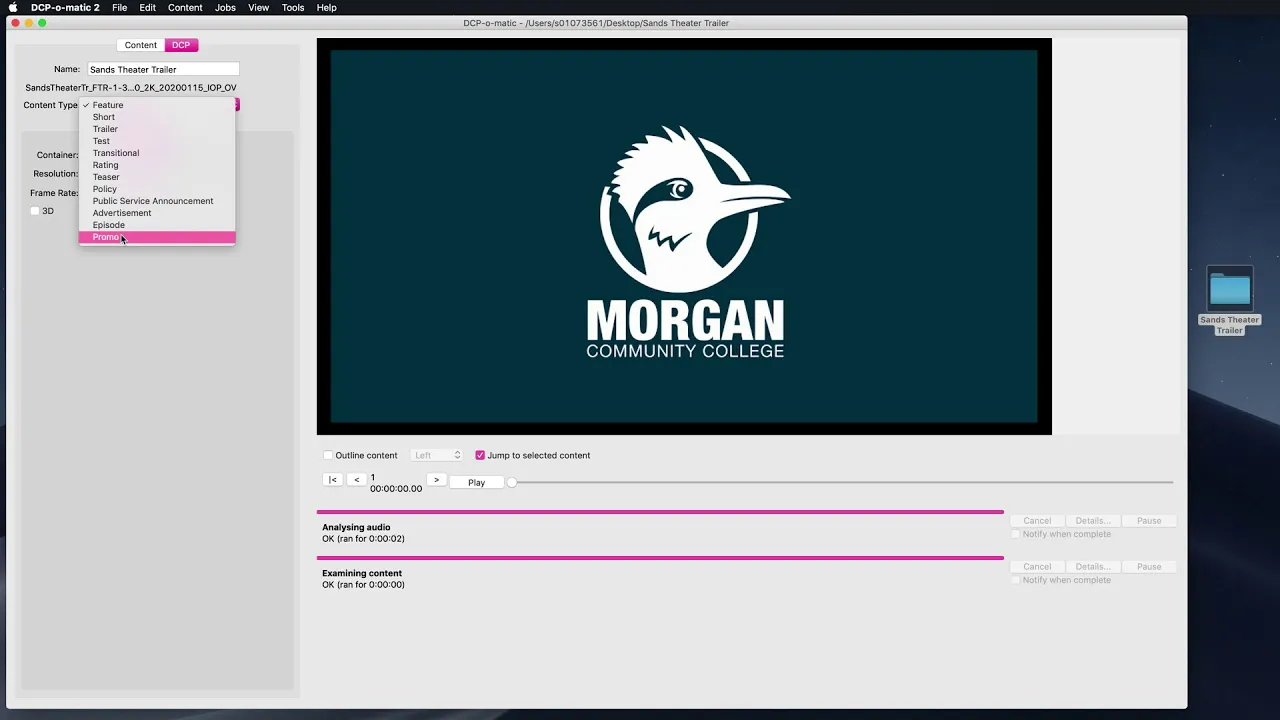Click the Play button
The image size is (1280, 720).
(x=477, y=482)
